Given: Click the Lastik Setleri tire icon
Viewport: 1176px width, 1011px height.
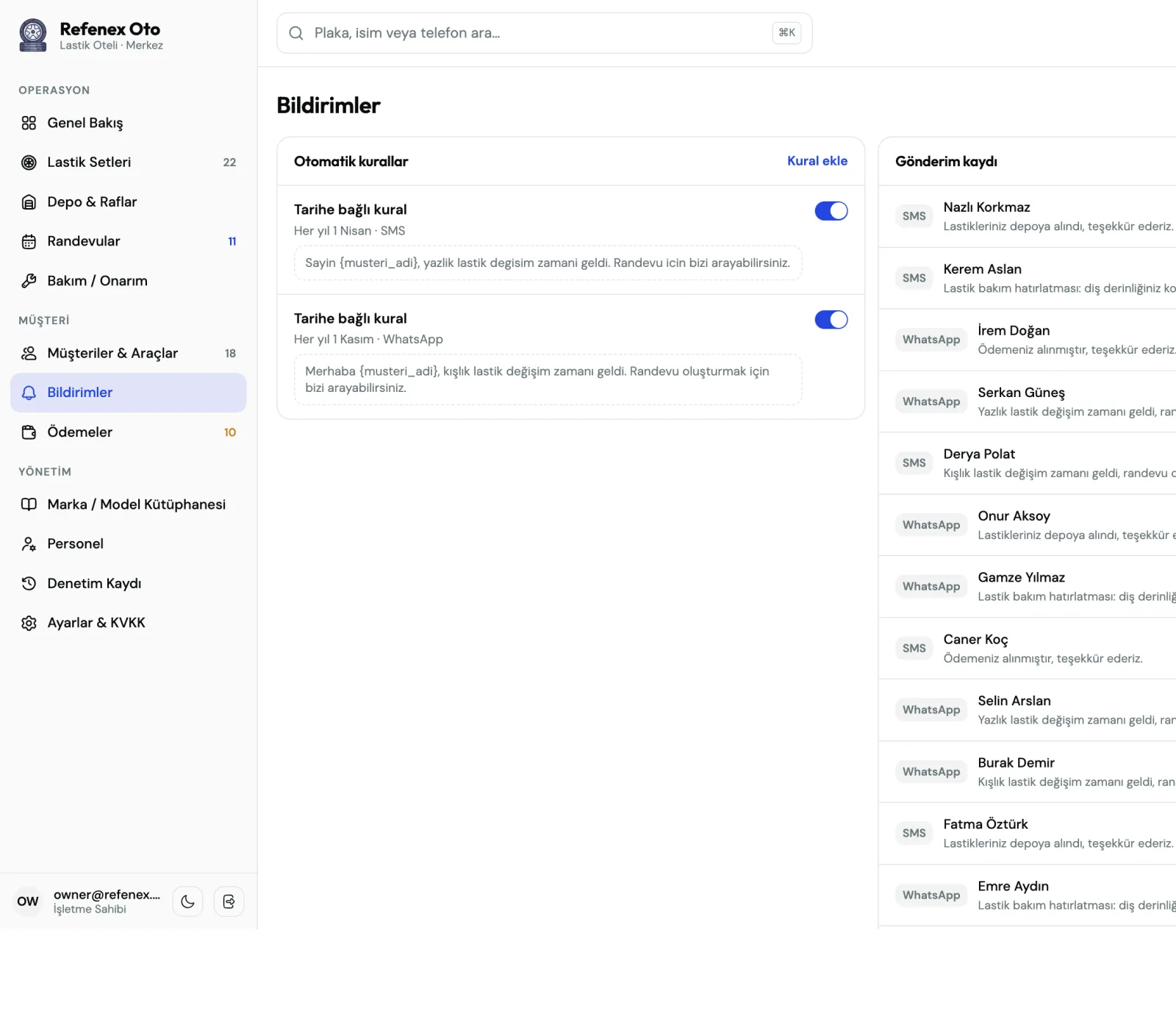Looking at the screenshot, I should click(29, 162).
